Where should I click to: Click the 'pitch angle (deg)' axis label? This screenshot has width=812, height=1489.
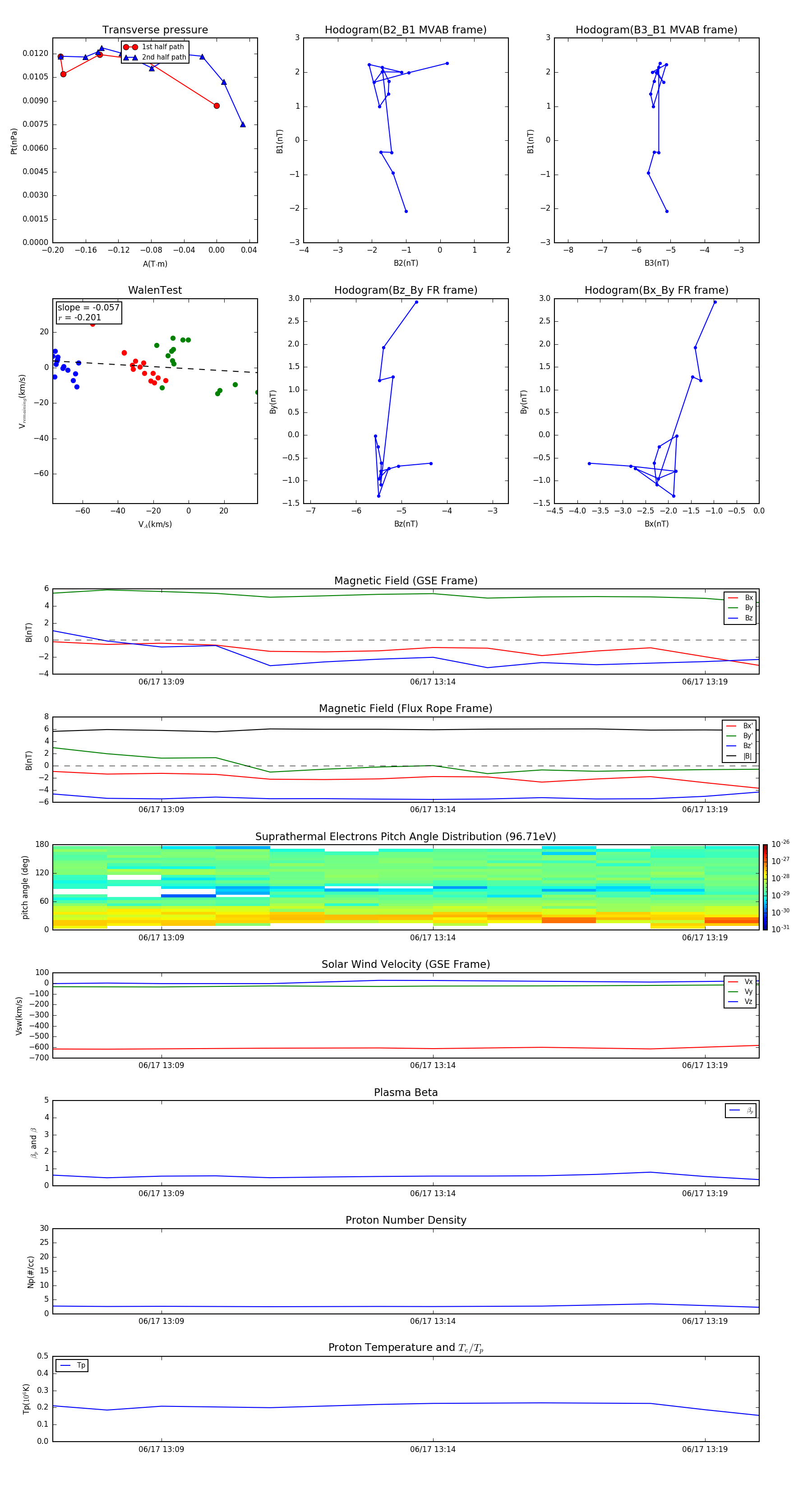tap(25, 887)
